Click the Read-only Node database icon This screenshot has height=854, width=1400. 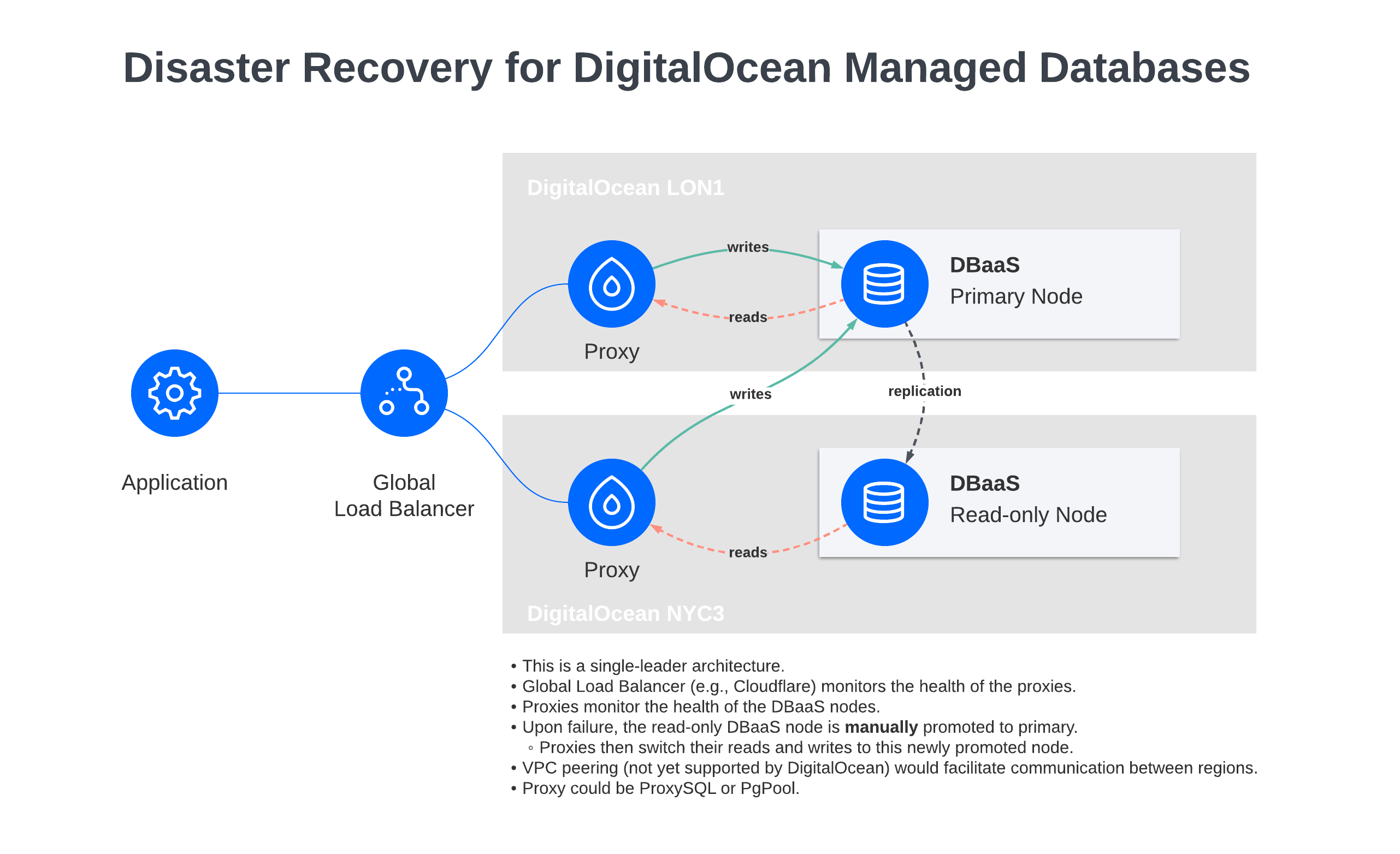point(885,502)
